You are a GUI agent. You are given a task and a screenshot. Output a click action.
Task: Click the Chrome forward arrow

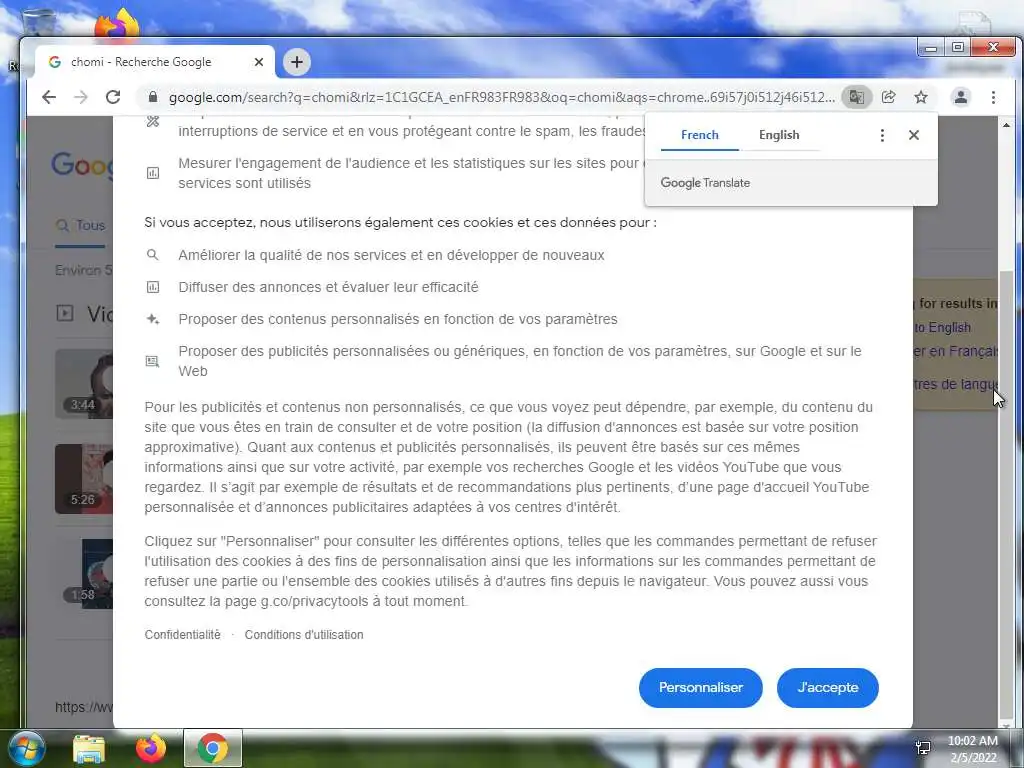(81, 97)
